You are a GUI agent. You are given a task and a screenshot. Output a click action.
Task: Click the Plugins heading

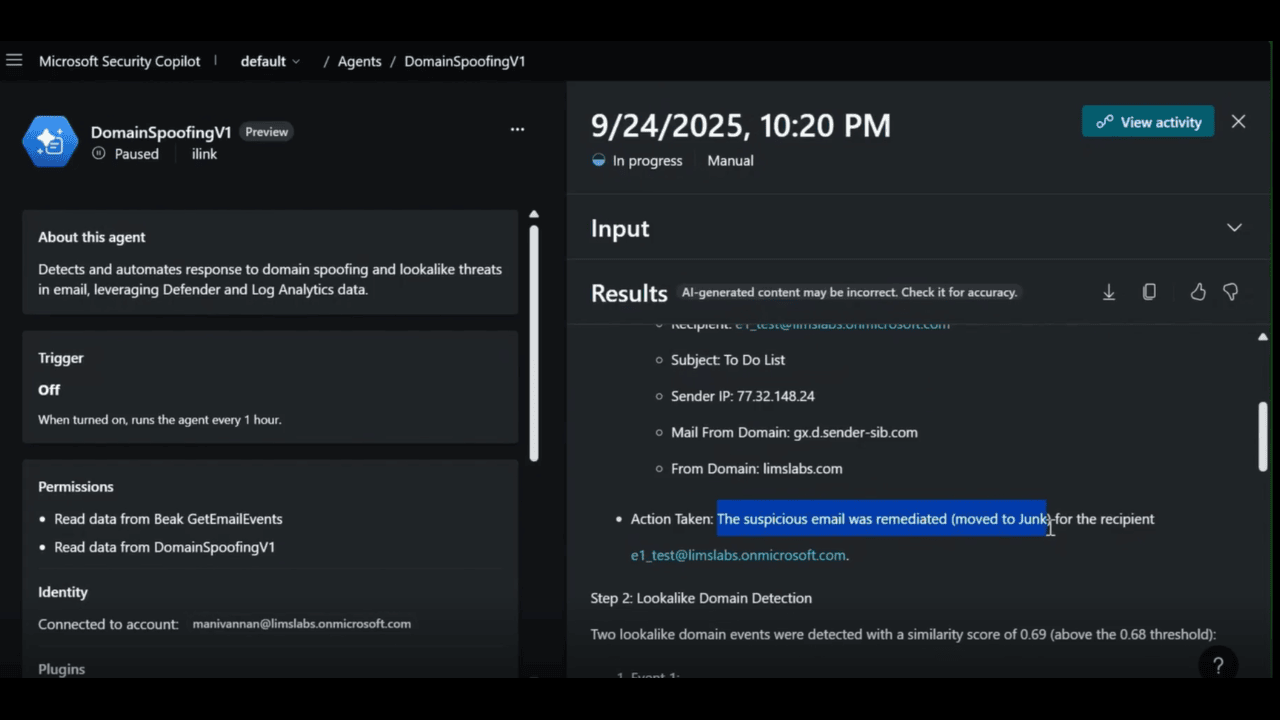(61, 669)
